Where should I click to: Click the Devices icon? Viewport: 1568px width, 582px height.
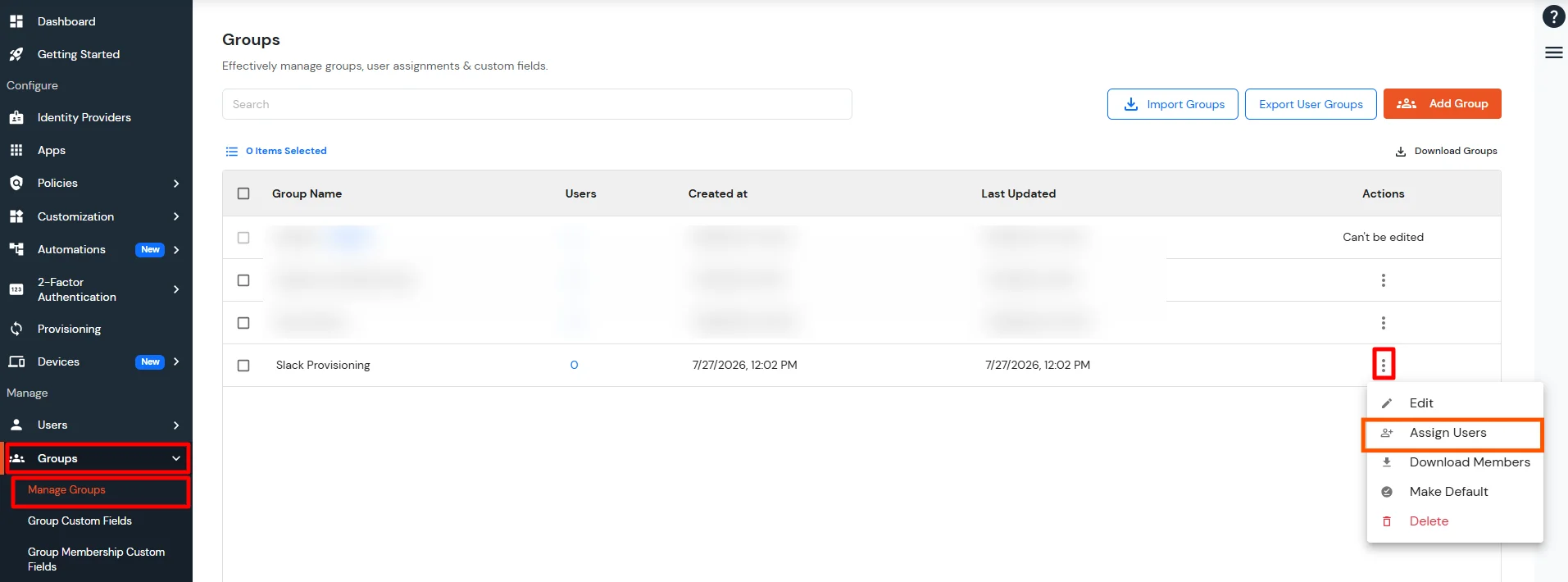(x=16, y=361)
